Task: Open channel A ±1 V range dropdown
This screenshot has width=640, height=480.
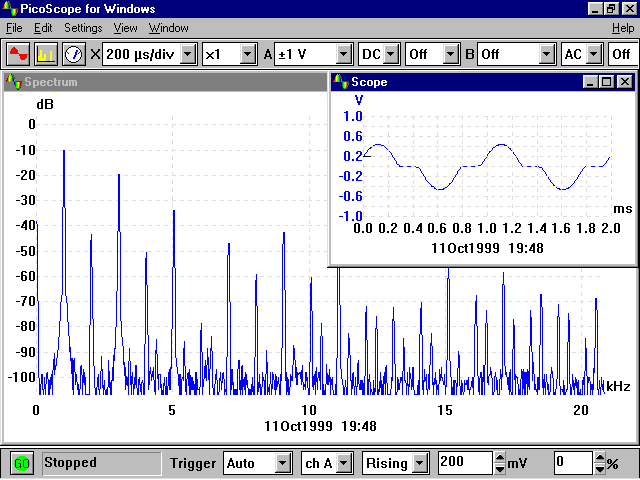Action: click(x=344, y=54)
